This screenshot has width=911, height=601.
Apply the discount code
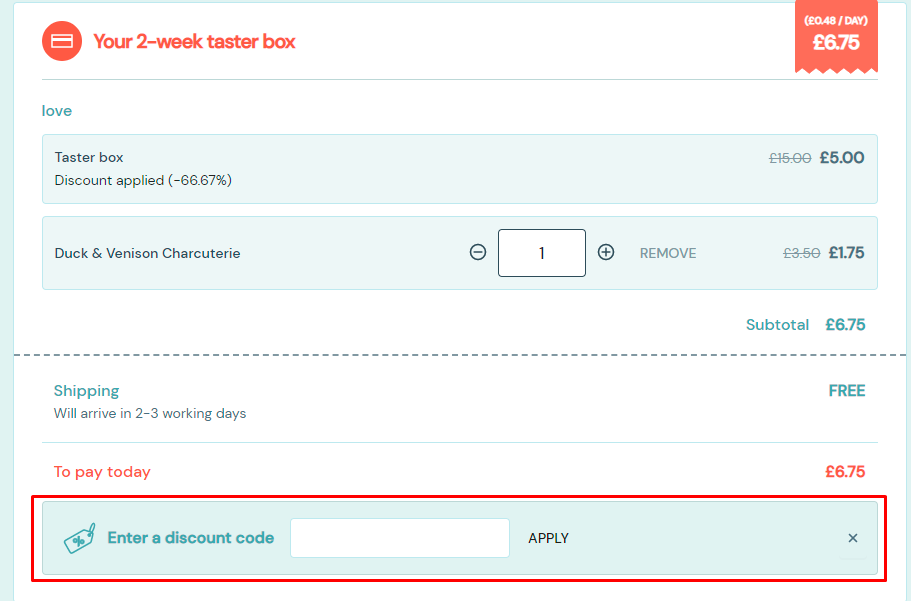pos(548,538)
